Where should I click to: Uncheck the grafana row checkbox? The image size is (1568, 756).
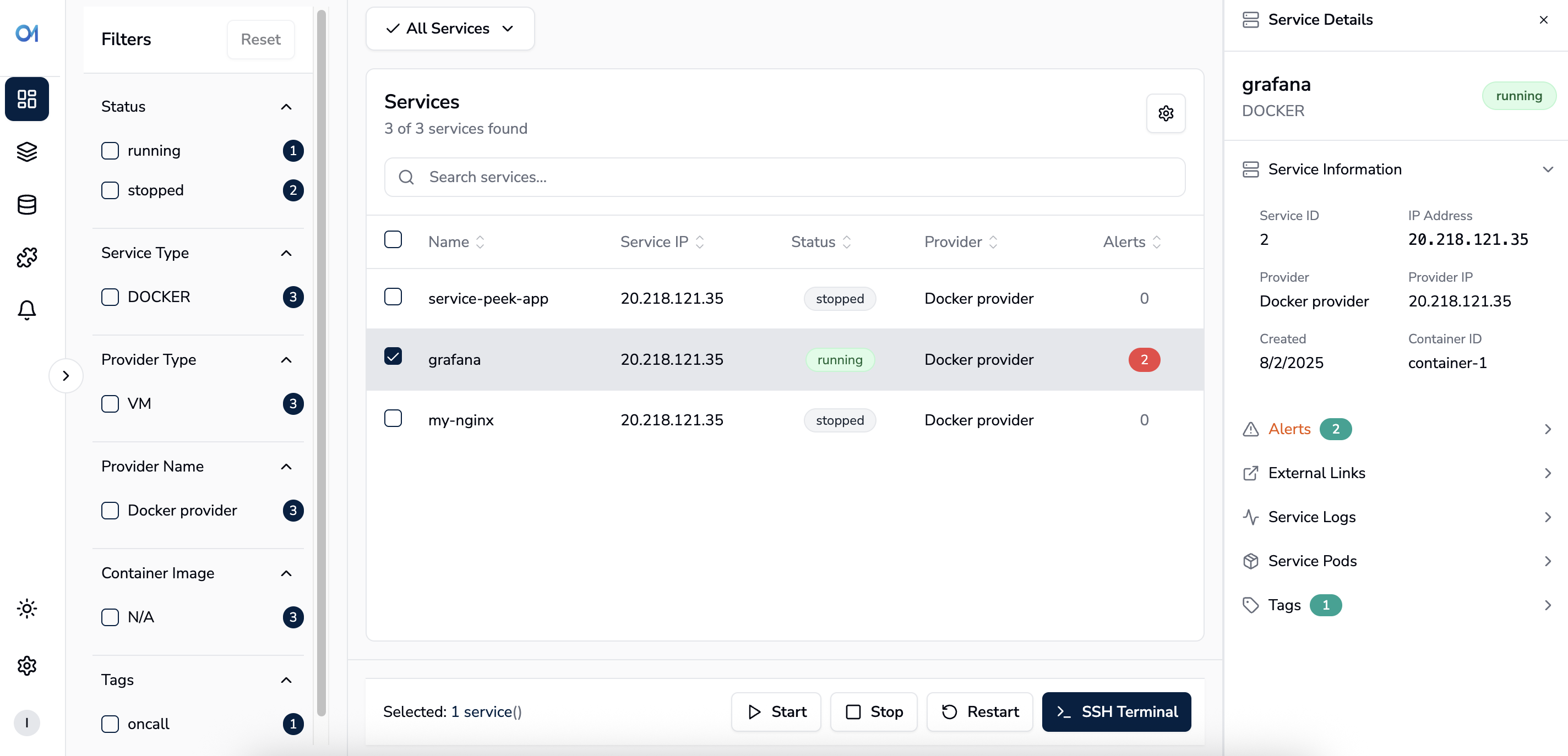393,357
